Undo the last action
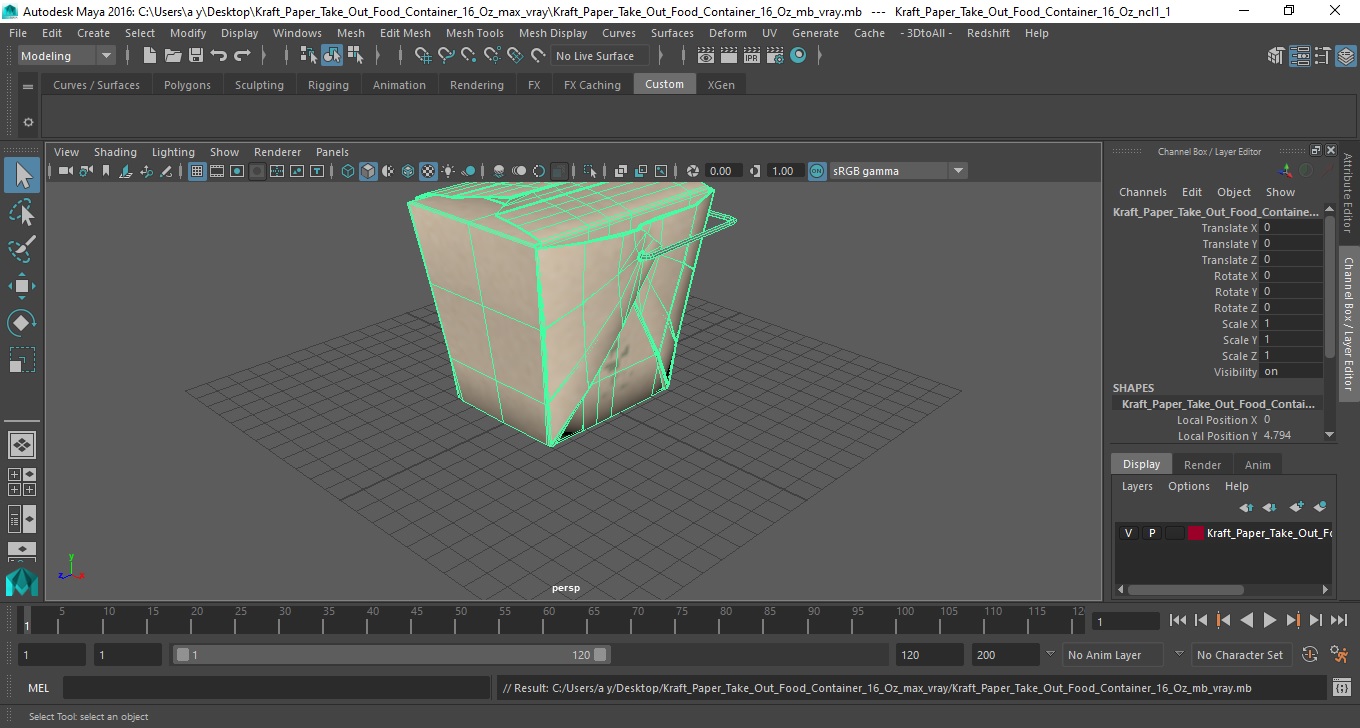 [x=219, y=56]
